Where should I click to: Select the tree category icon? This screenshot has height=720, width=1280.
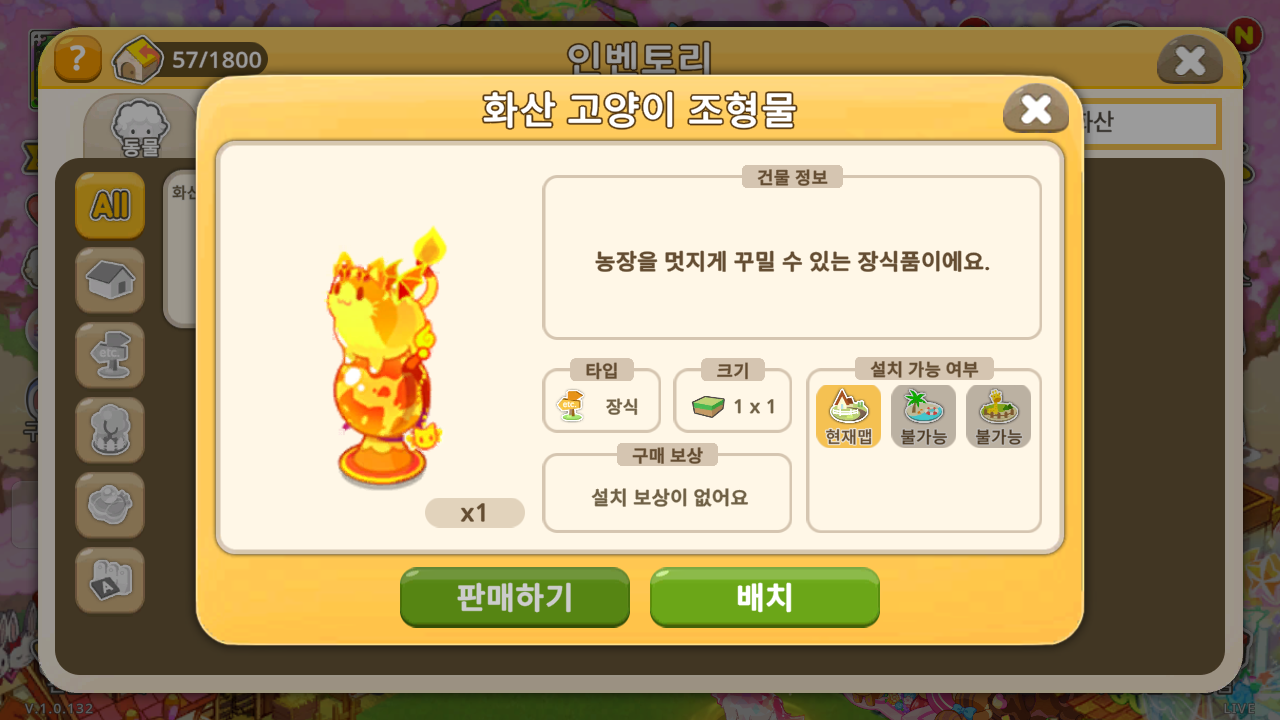110,430
